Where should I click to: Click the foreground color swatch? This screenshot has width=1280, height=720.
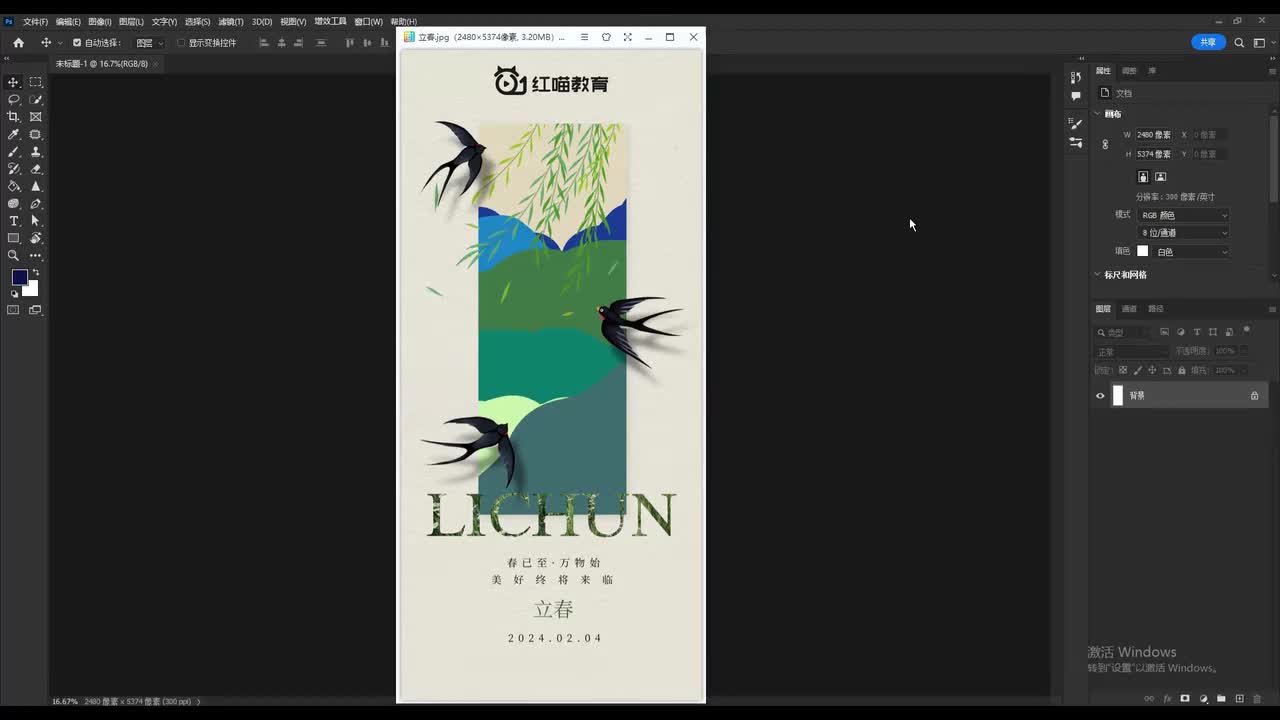[19, 277]
